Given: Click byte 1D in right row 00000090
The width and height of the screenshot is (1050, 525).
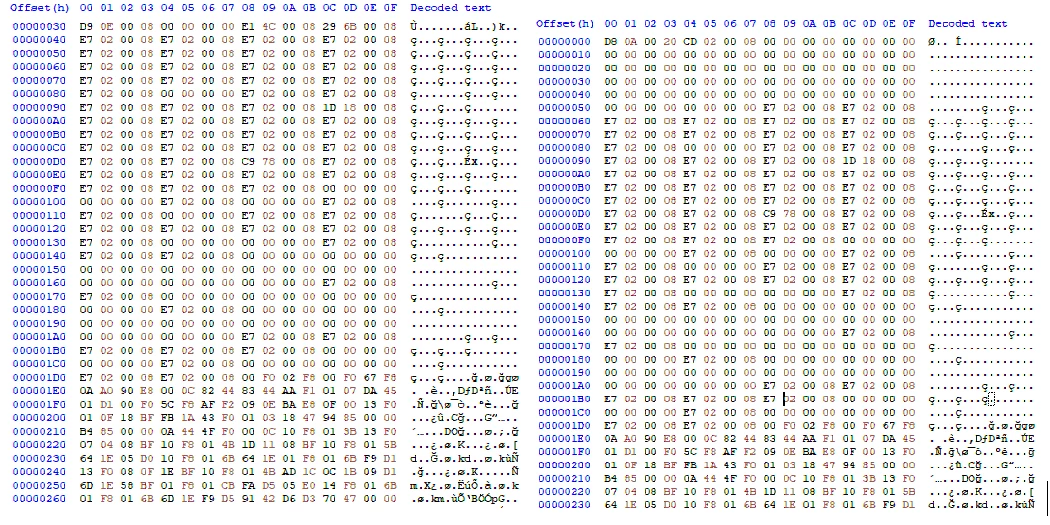Looking at the screenshot, I should point(848,161).
